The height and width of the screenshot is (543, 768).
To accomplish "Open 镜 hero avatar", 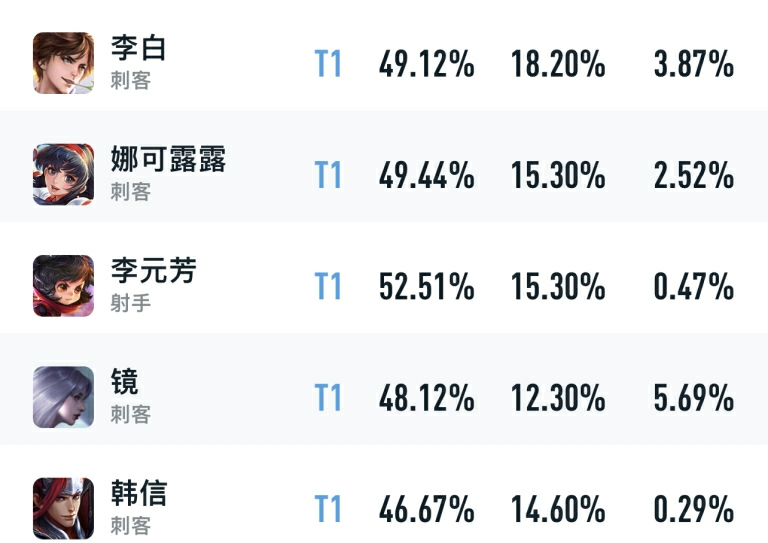I will 63,397.
